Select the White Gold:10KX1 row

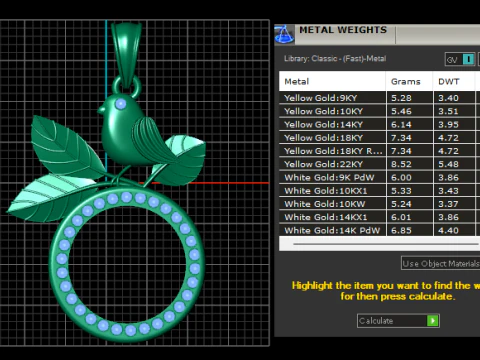click(379, 191)
